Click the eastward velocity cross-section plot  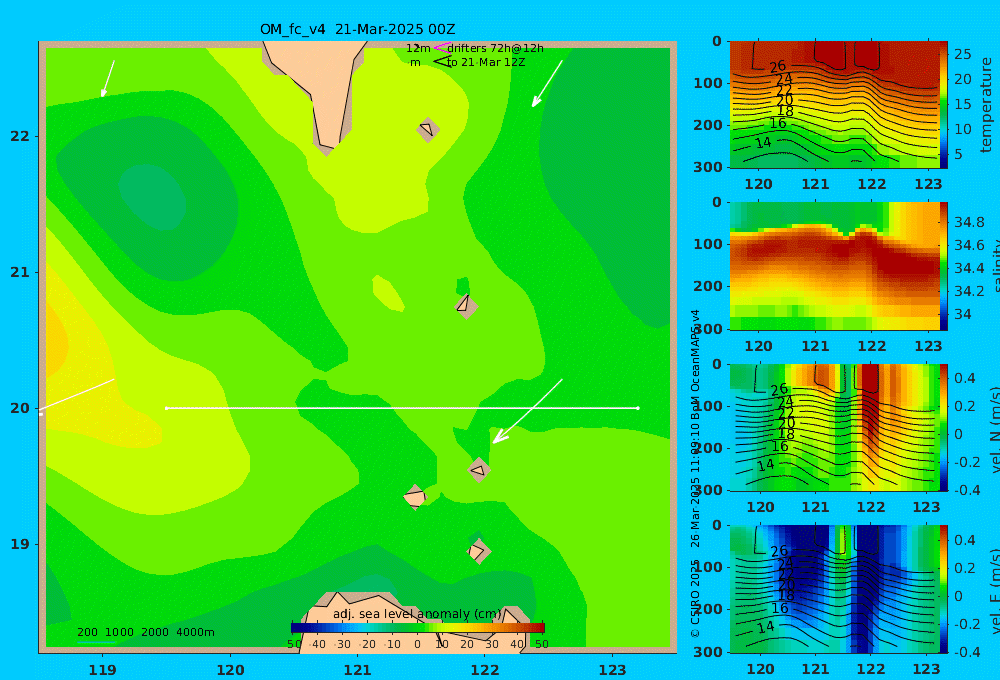[835, 589]
